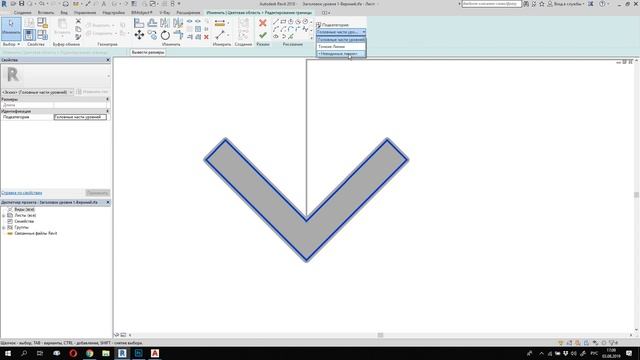Click the green checkmark finish edit mode

[263, 36]
